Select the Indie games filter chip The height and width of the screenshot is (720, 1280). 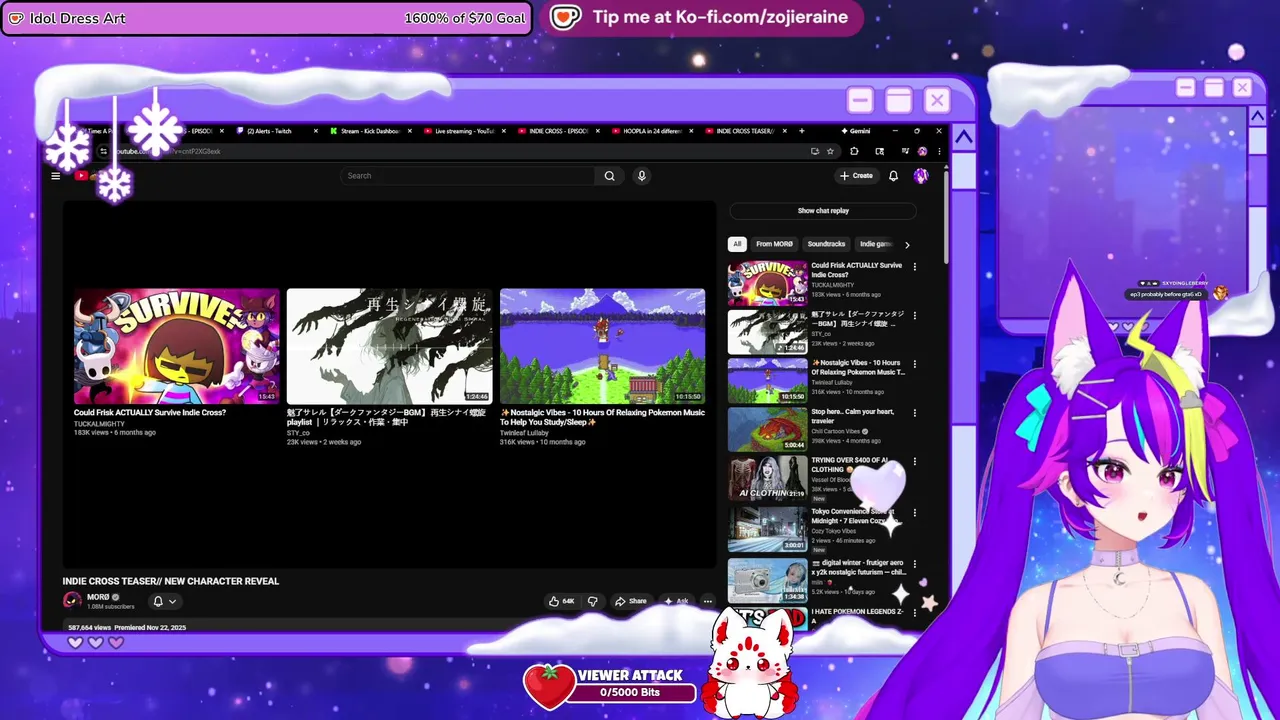[875, 244]
